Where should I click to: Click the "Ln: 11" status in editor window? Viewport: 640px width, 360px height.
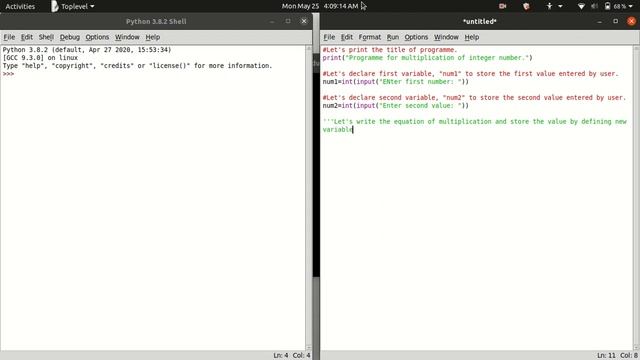[606, 356]
